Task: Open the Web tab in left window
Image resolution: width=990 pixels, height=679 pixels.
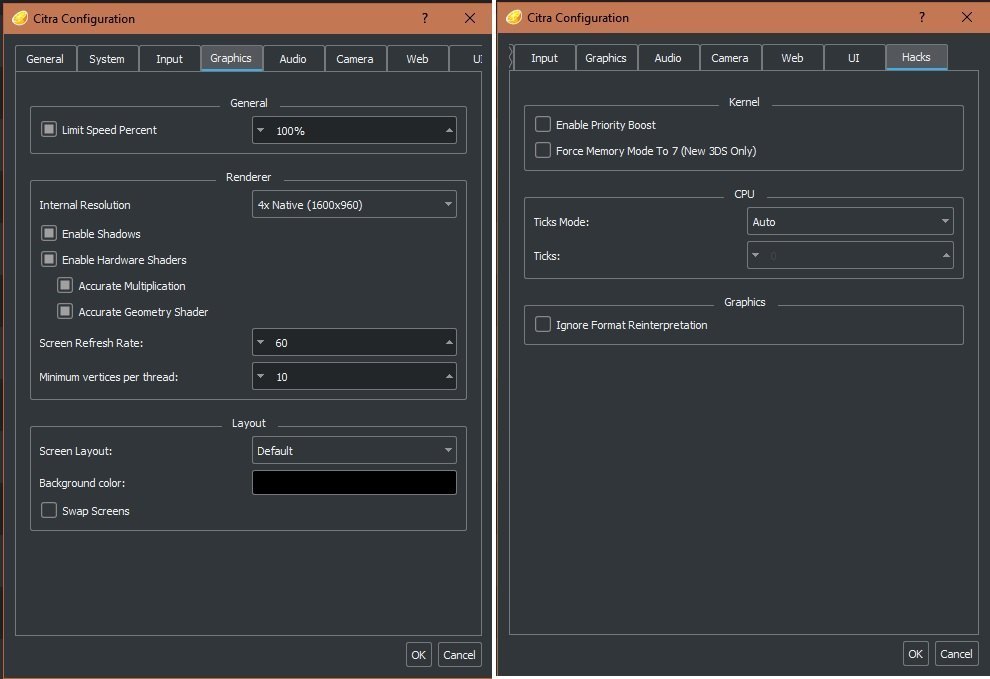Action: coord(417,59)
